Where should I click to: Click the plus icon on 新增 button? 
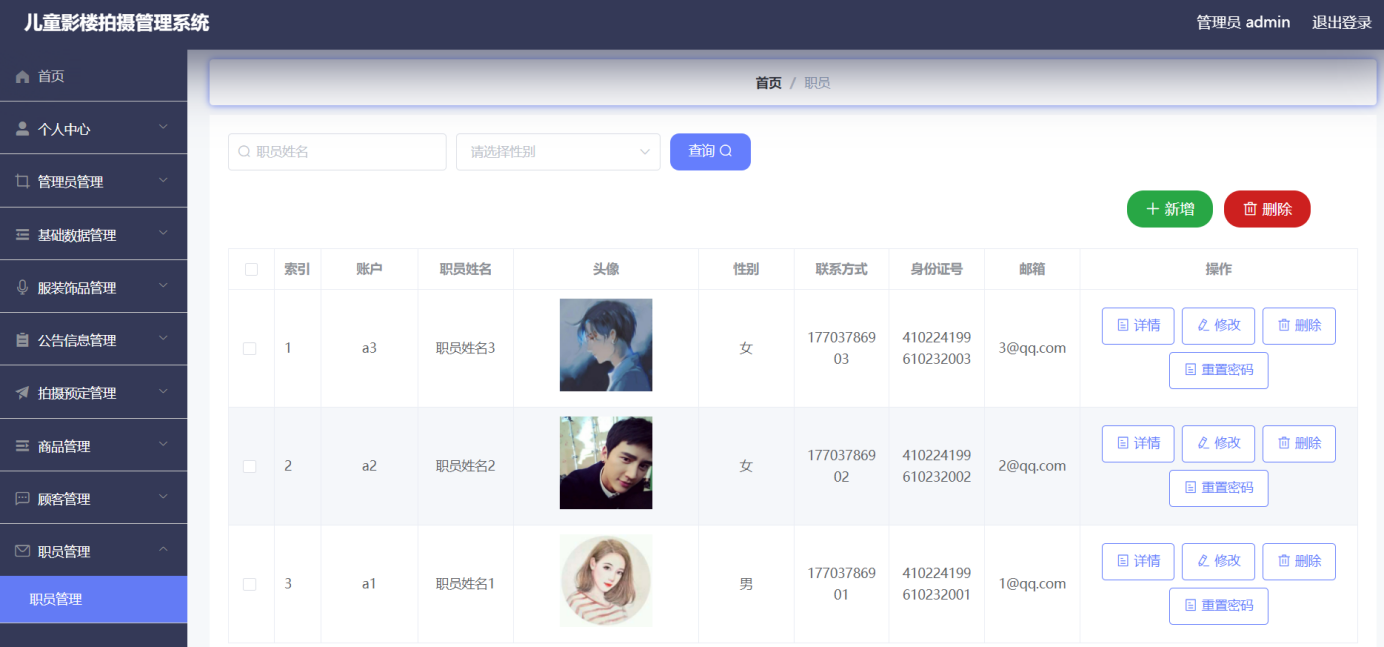[1152, 209]
